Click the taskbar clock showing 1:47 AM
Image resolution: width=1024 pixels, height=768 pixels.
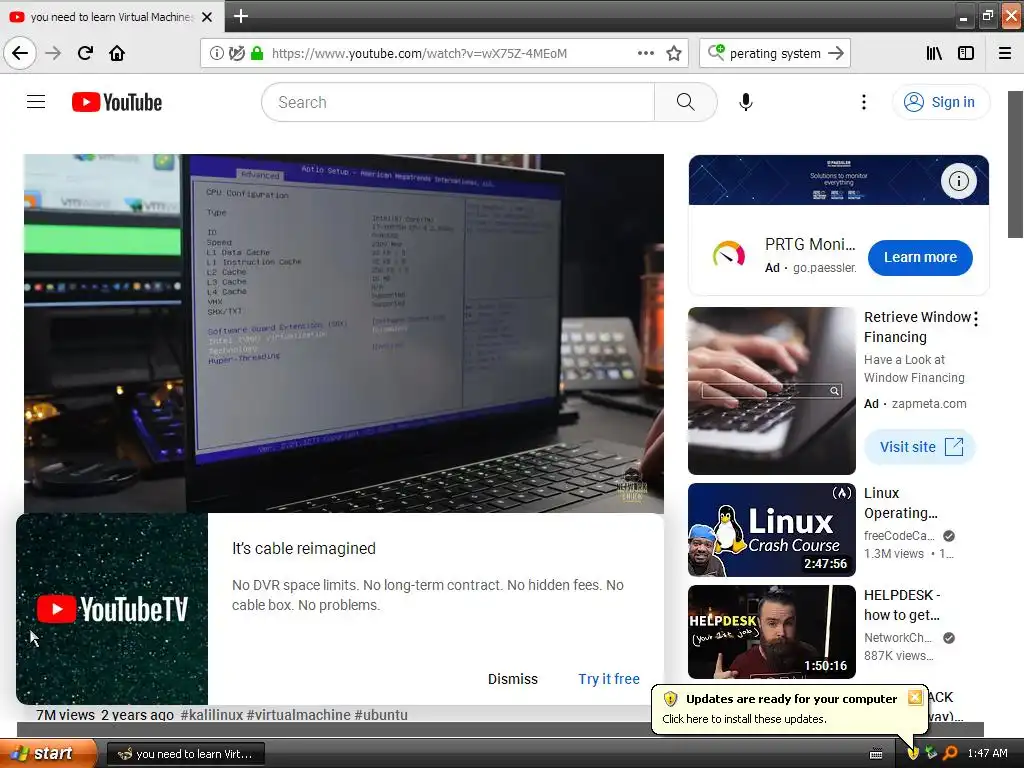click(987, 754)
